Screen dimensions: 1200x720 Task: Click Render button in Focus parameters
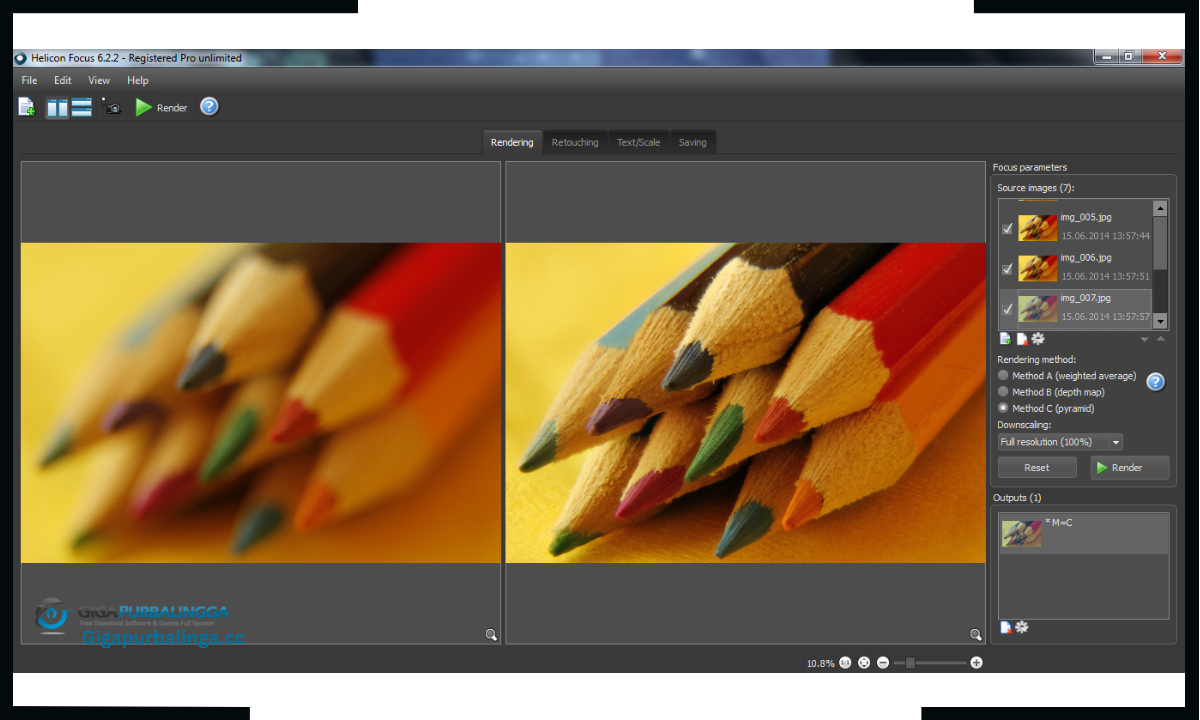[x=1129, y=467]
